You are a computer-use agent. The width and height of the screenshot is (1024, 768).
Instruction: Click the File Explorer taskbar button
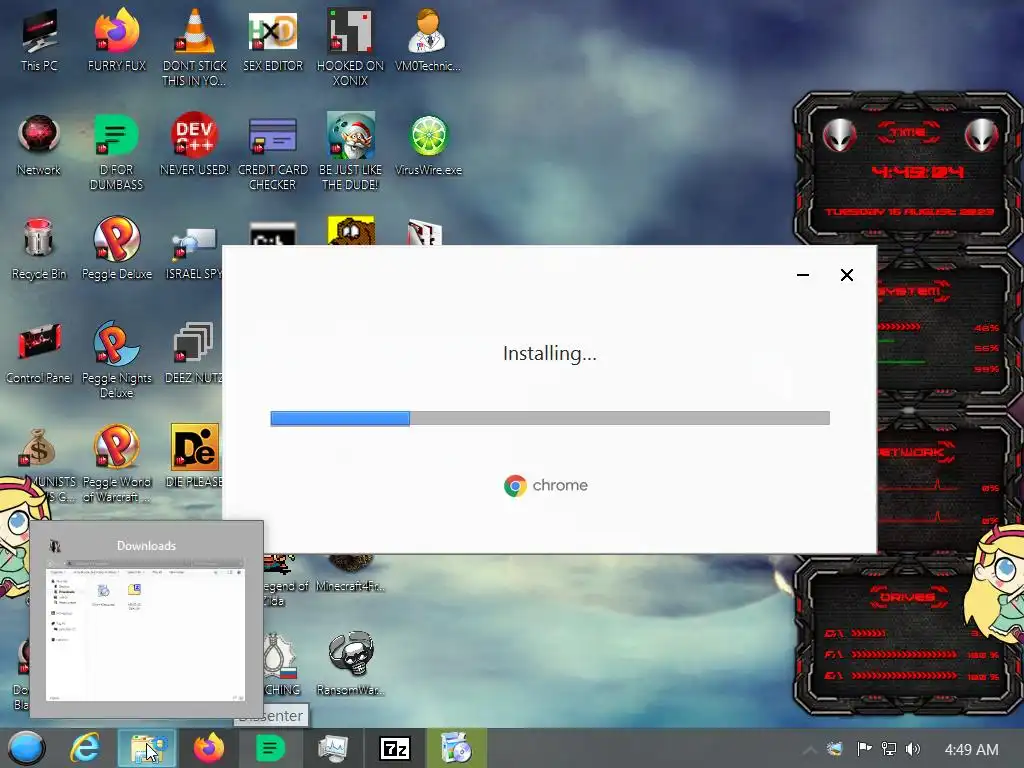[147, 748]
